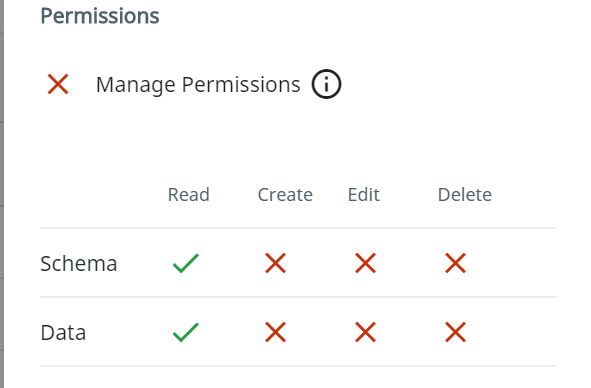
Task: Click the Schema Delete red X icon
Action: [455, 263]
